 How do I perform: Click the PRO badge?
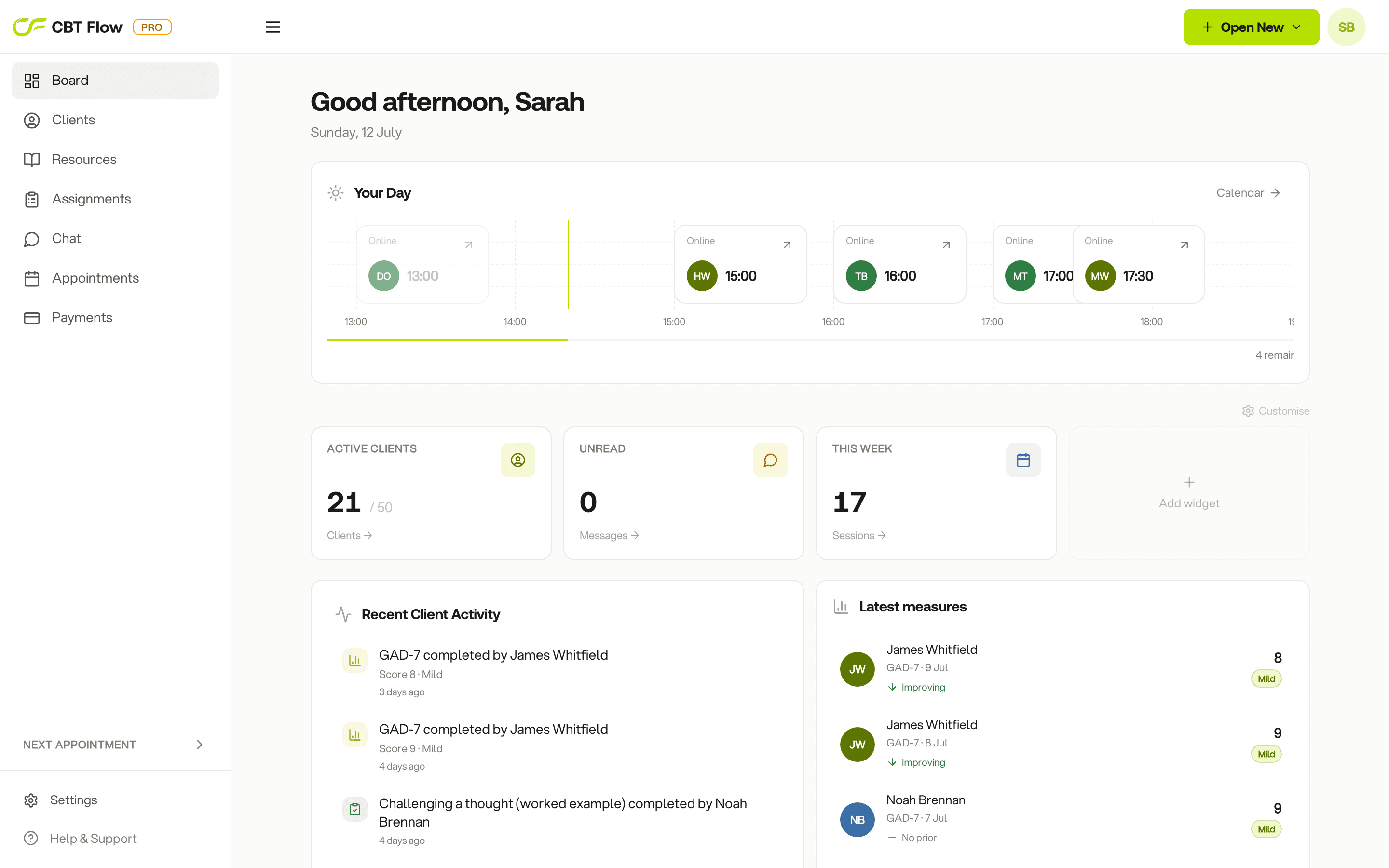click(x=152, y=27)
